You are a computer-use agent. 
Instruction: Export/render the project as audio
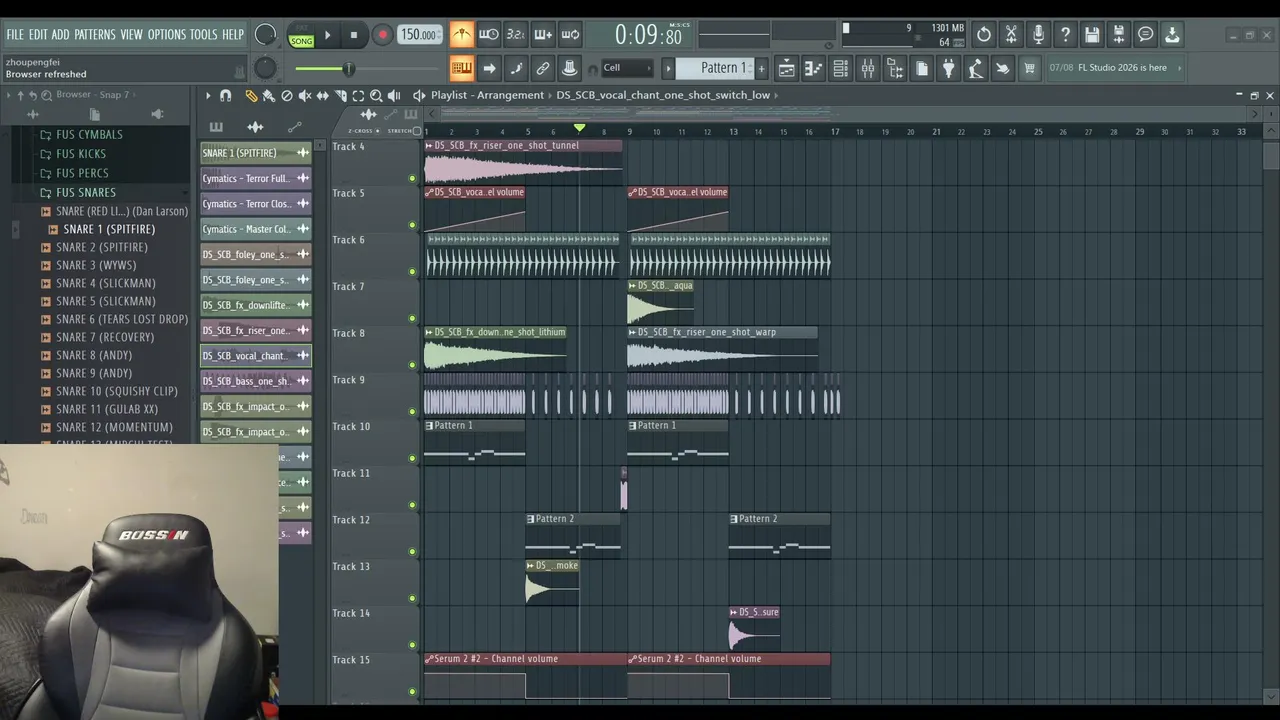pyautogui.click(x=1119, y=34)
